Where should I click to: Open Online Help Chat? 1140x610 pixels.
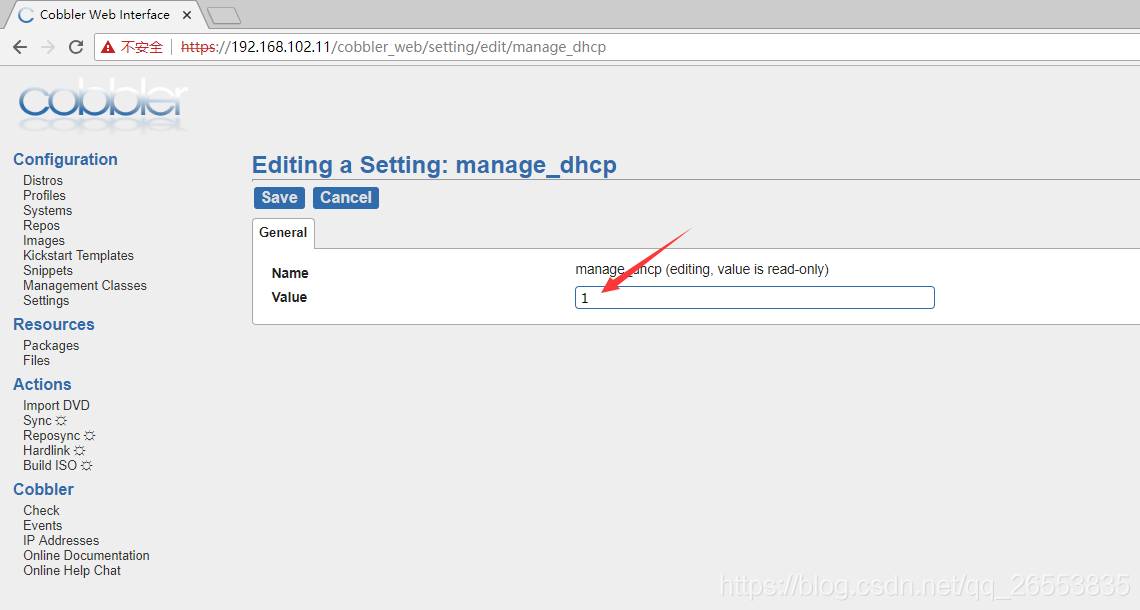pyautogui.click(x=72, y=571)
